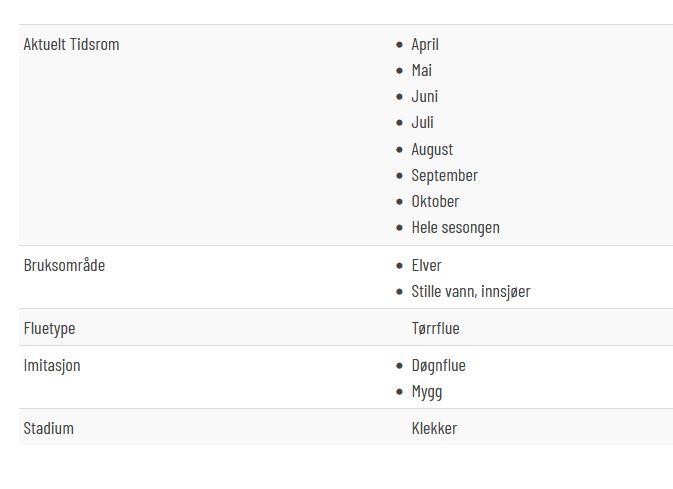
Task: Select Stille vann, innsjøer entry
Action: (471, 292)
